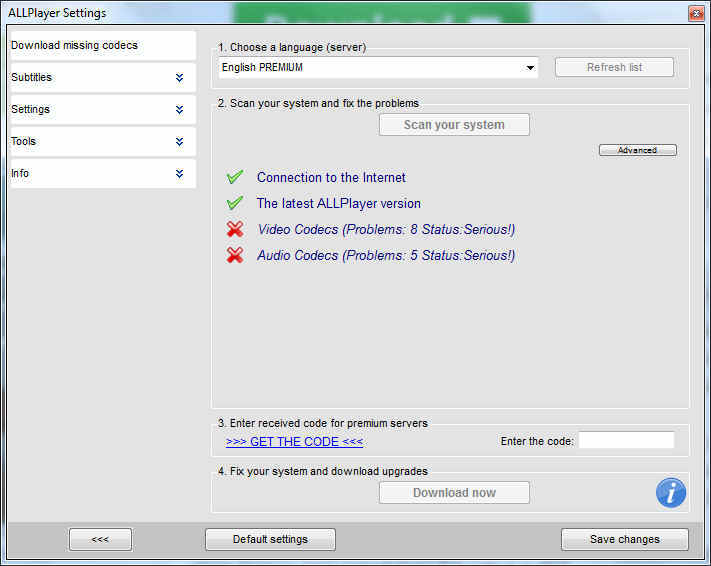Image resolution: width=711 pixels, height=566 pixels.
Task: Expand the Subtitles section chevron
Action: 180,78
